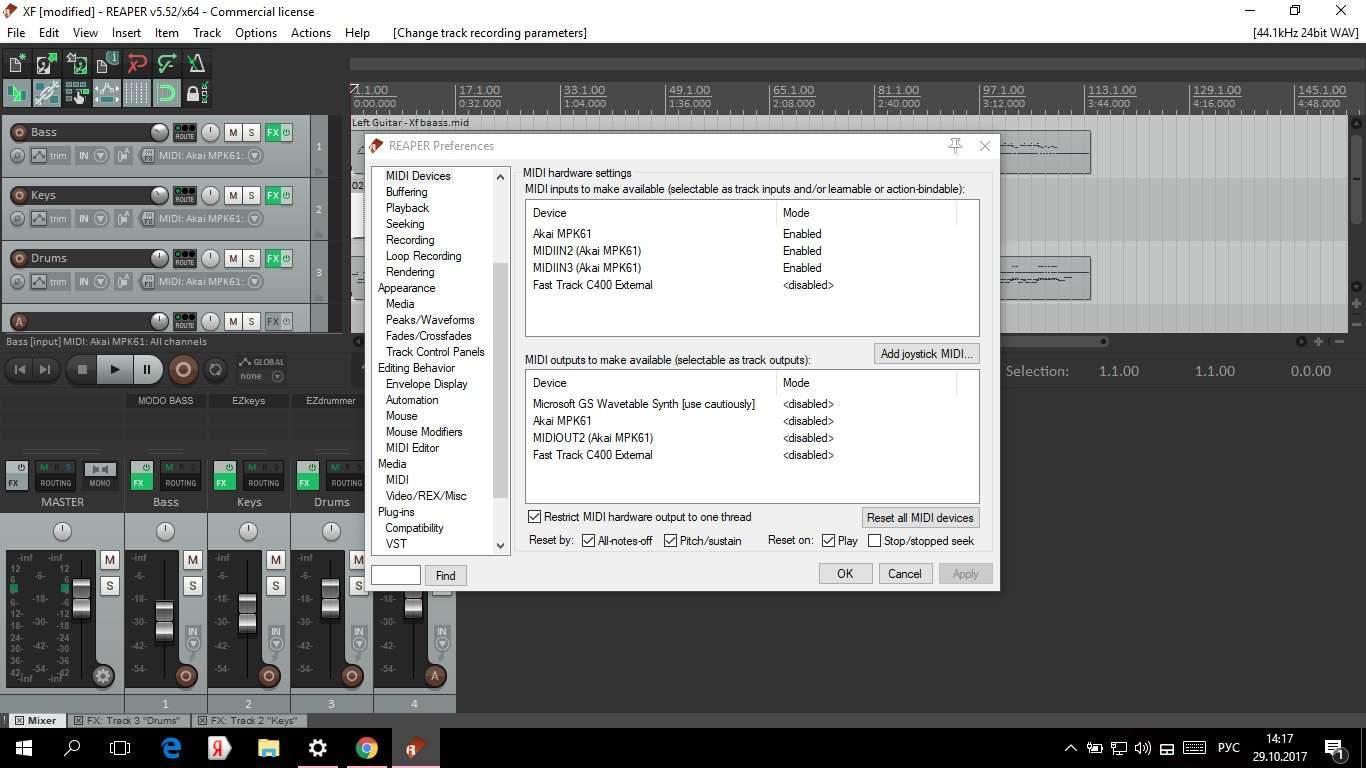Mute the Bass track in track panel
The height and width of the screenshot is (768, 1366).
(233, 132)
